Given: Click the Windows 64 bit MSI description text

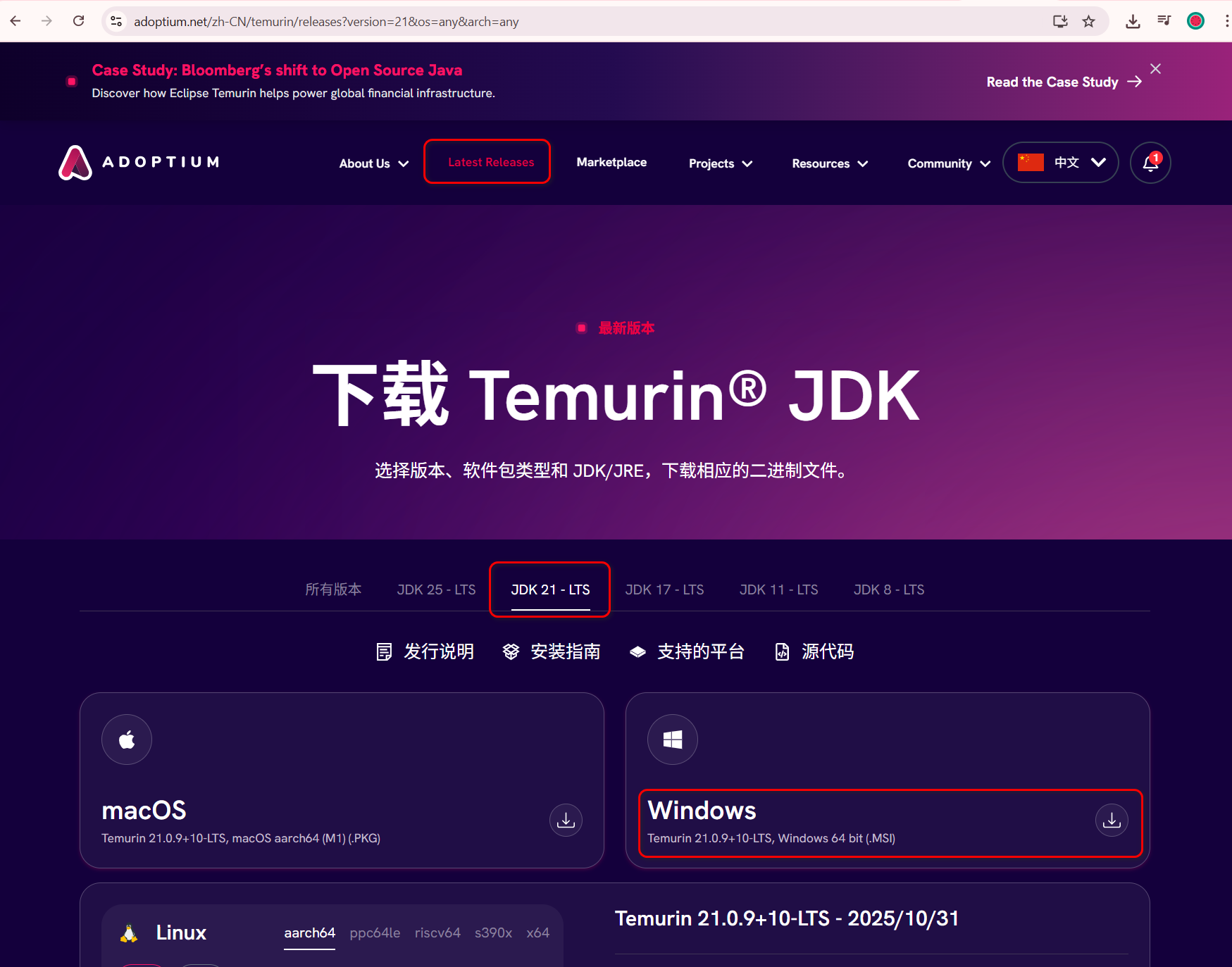Looking at the screenshot, I should coord(771,838).
